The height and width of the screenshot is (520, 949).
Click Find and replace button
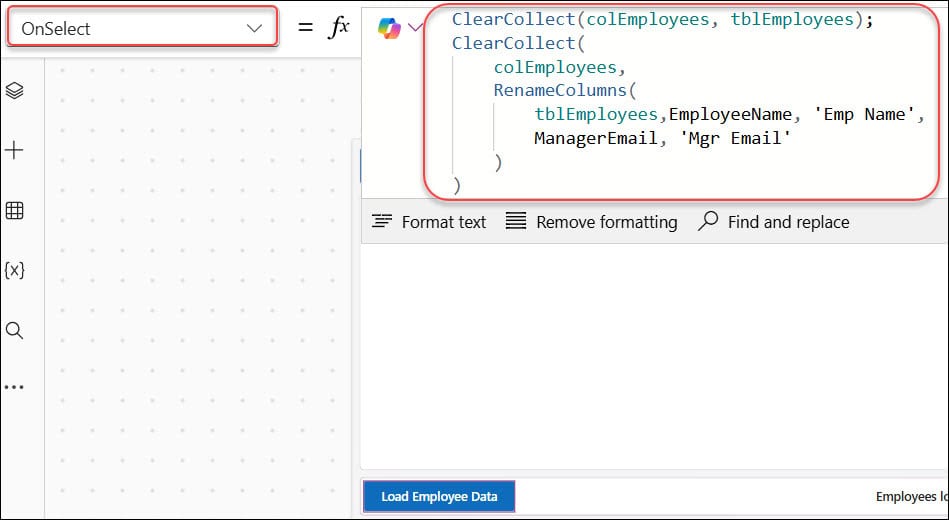pyautogui.click(x=773, y=222)
